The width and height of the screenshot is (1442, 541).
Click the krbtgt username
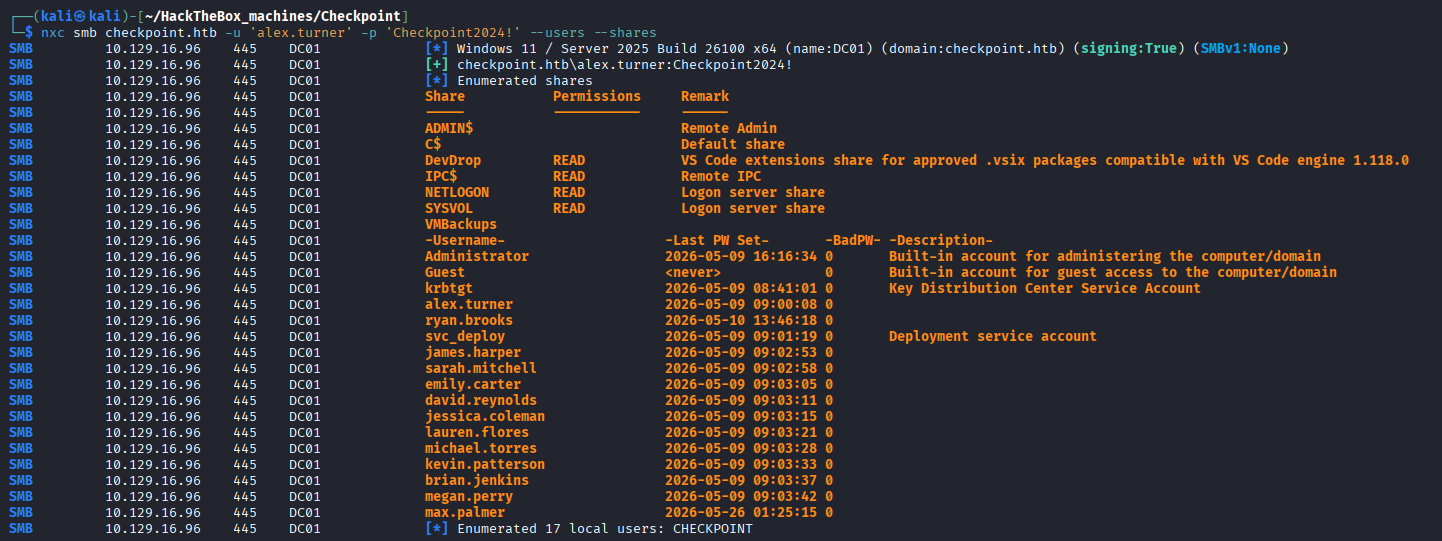click(x=449, y=288)
